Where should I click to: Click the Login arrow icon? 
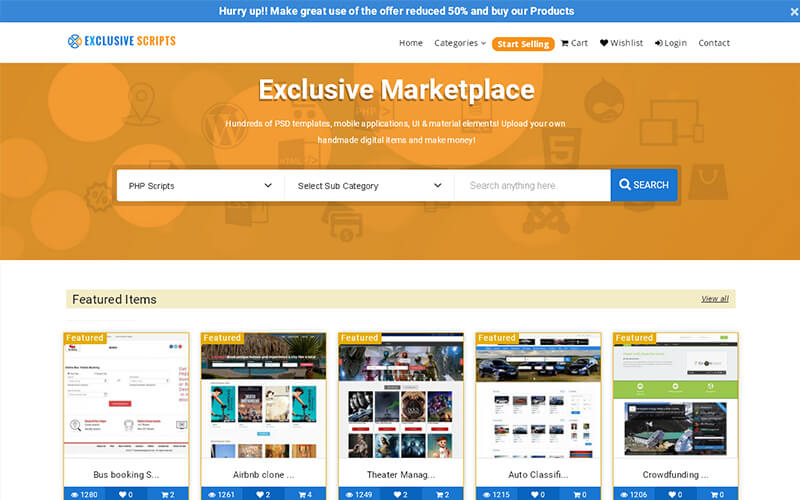tap(659, 43)
